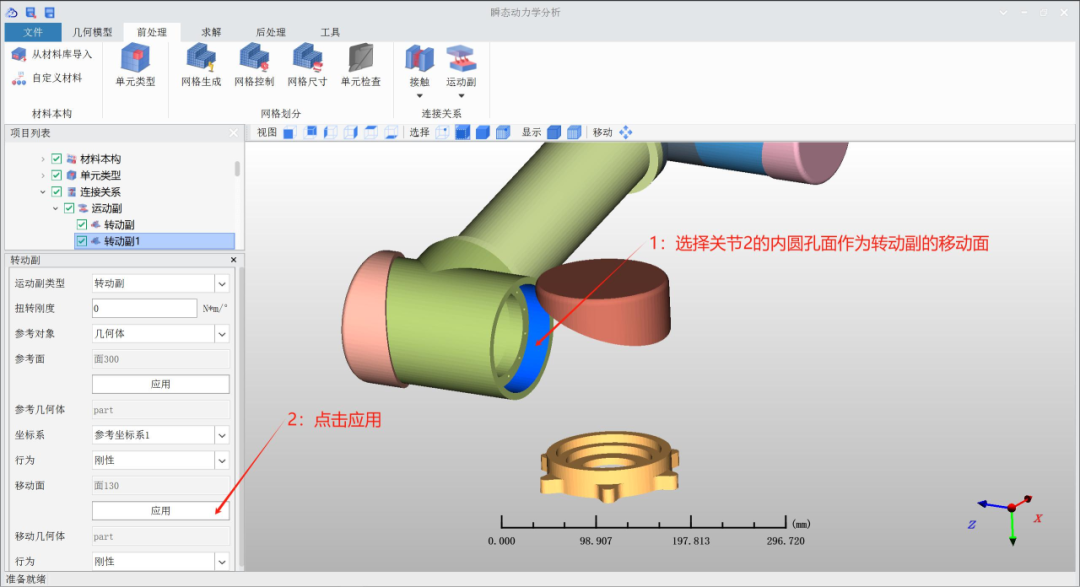Switch to the 前处理 tab
The width and height of the screenshot is (1080, 587).
(152, 32)
